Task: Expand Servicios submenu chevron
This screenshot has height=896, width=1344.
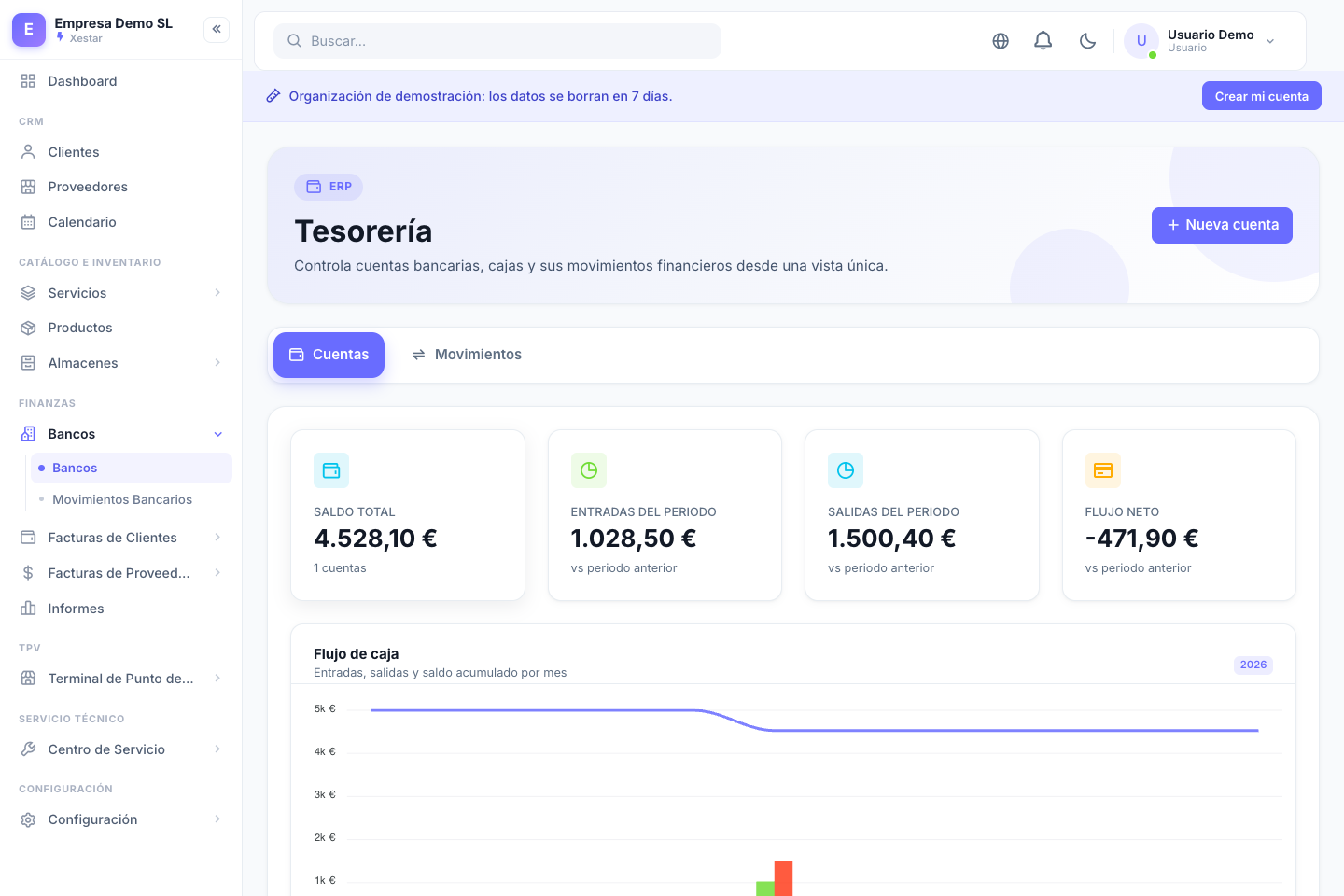Action: [217, 293]
